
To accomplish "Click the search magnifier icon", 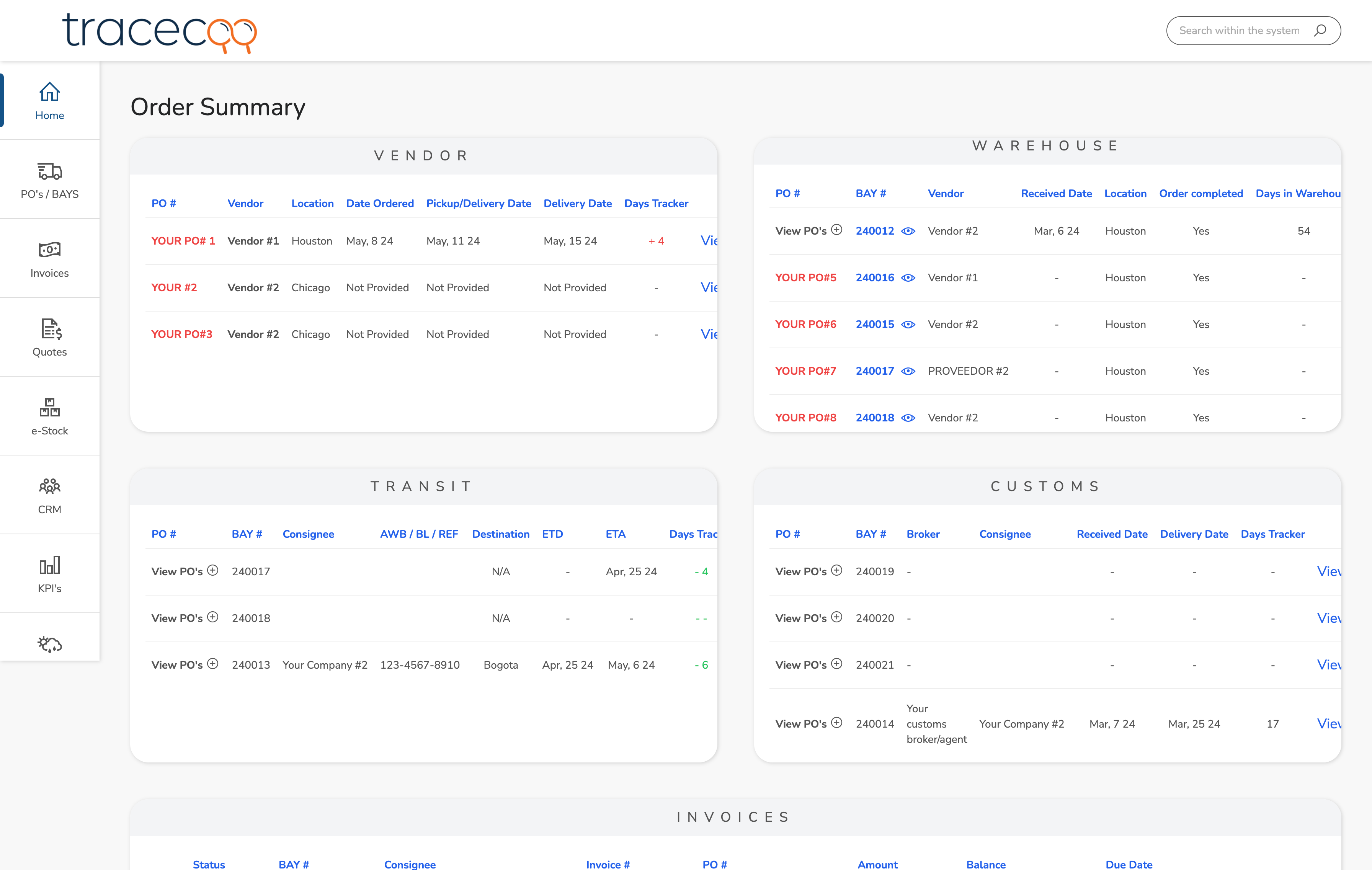I will (x=1320, y=31).
